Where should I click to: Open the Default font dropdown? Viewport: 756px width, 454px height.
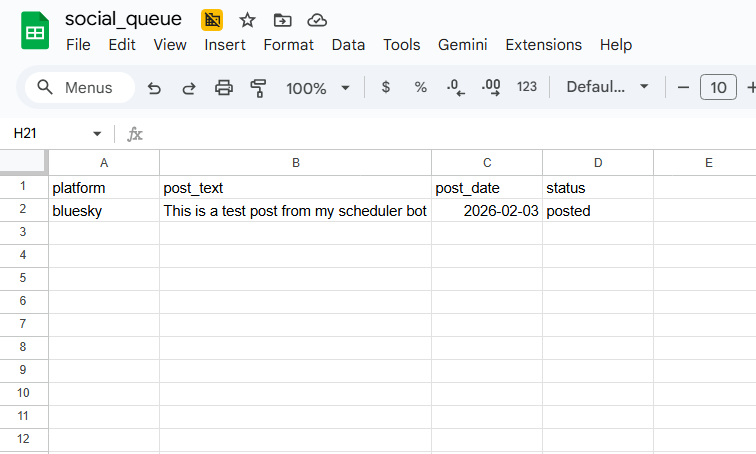click(608, 87)
